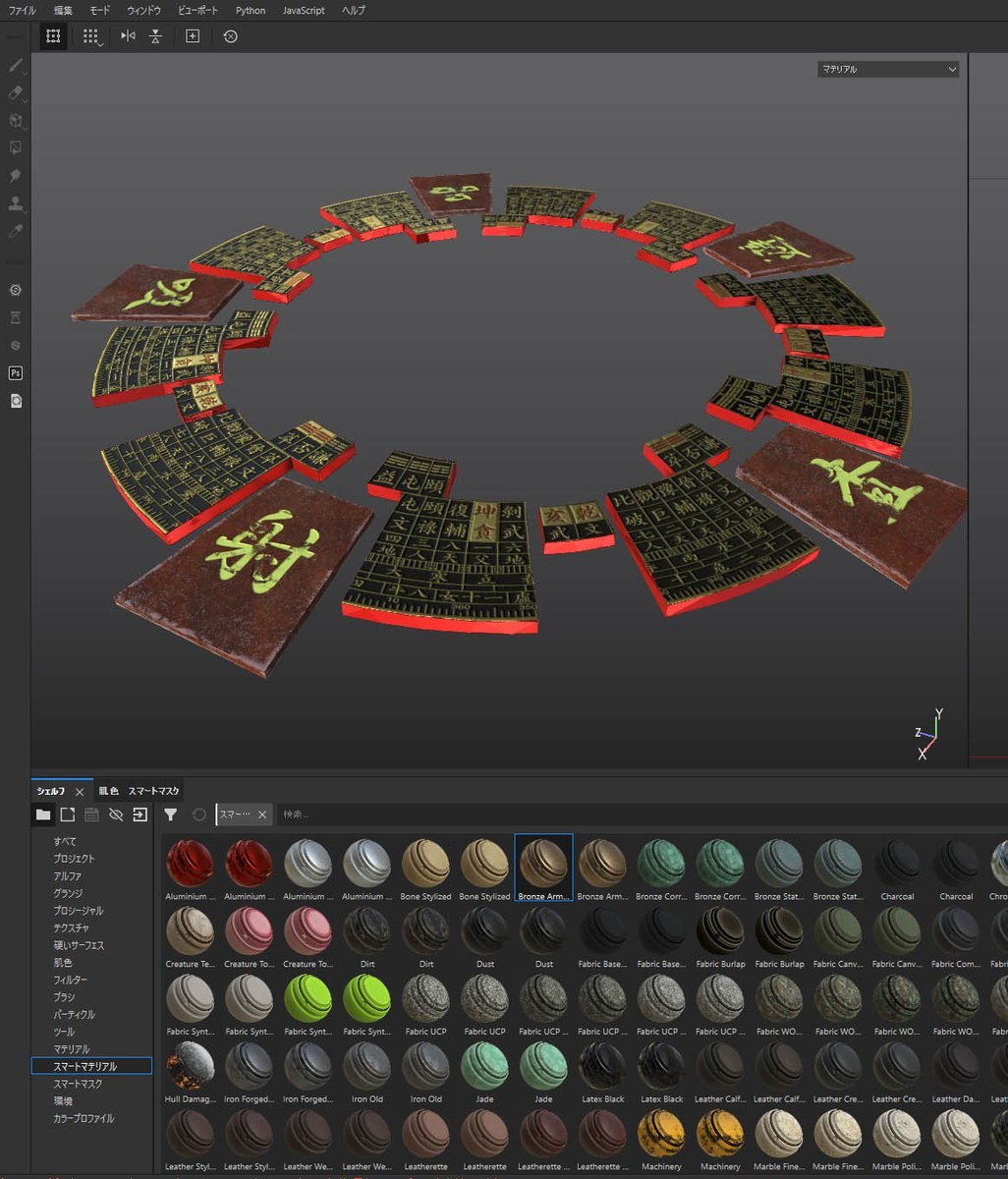Choose the Polygon Fill cube tool
The image size is (1008, 1179).
pos(16,121)
